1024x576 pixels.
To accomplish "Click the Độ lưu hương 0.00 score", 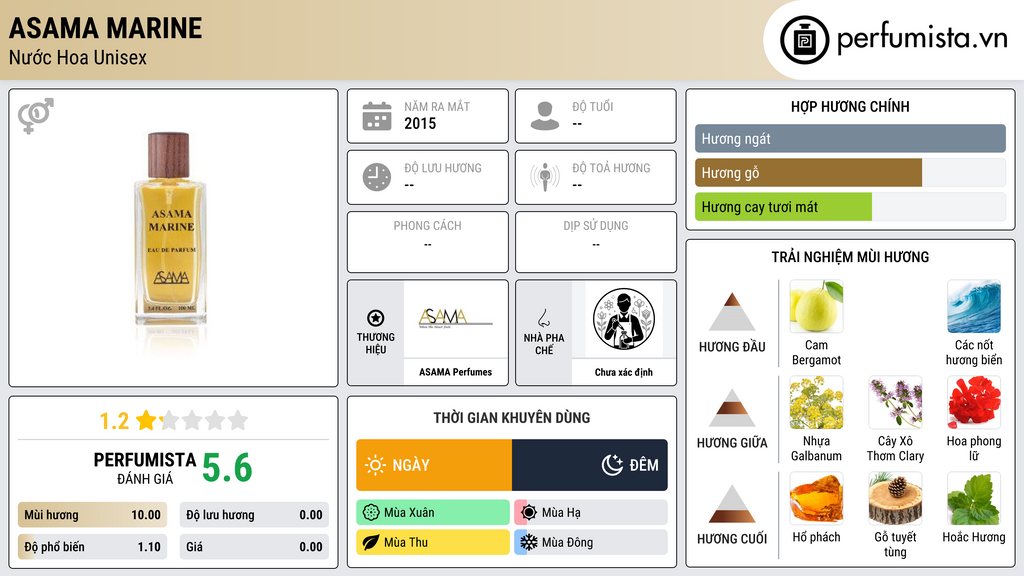I will (x=254, y=515).
